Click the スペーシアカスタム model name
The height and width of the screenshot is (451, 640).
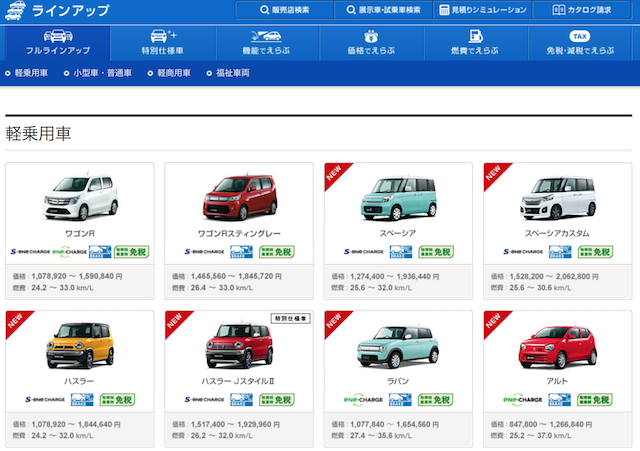click(x=557, y=233)
